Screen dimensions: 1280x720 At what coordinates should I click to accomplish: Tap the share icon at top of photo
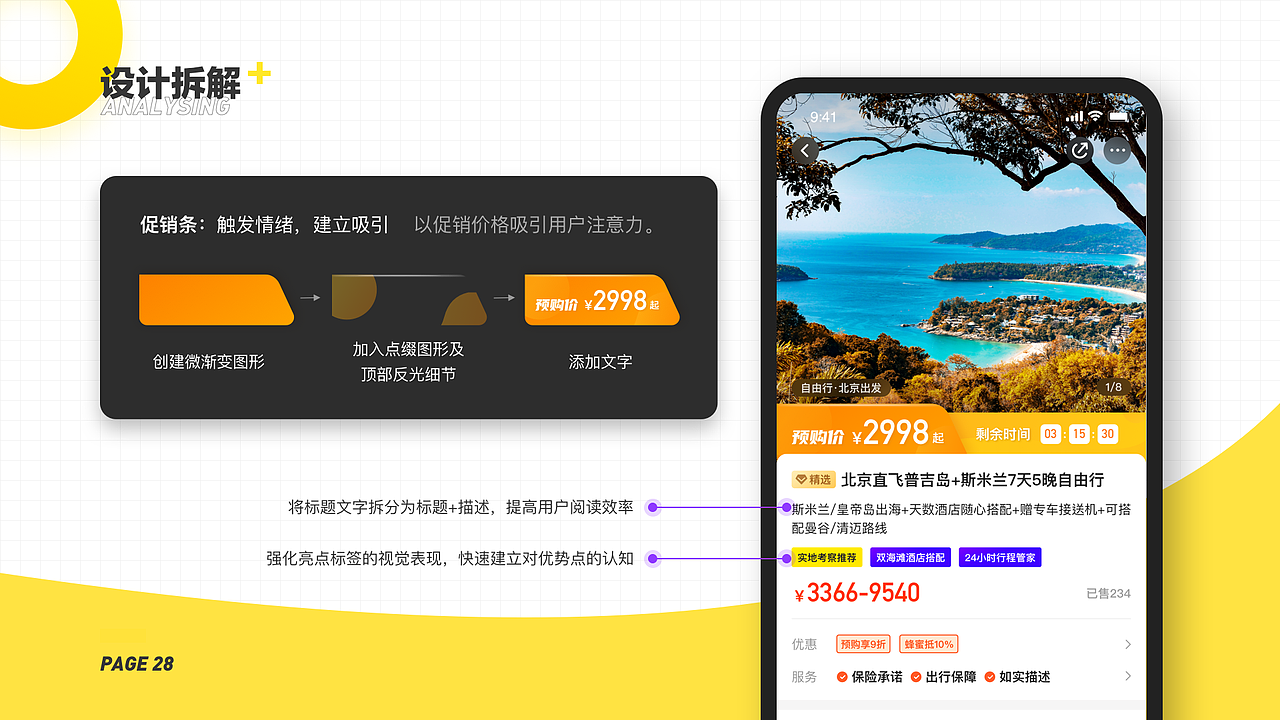[1079, 151]
